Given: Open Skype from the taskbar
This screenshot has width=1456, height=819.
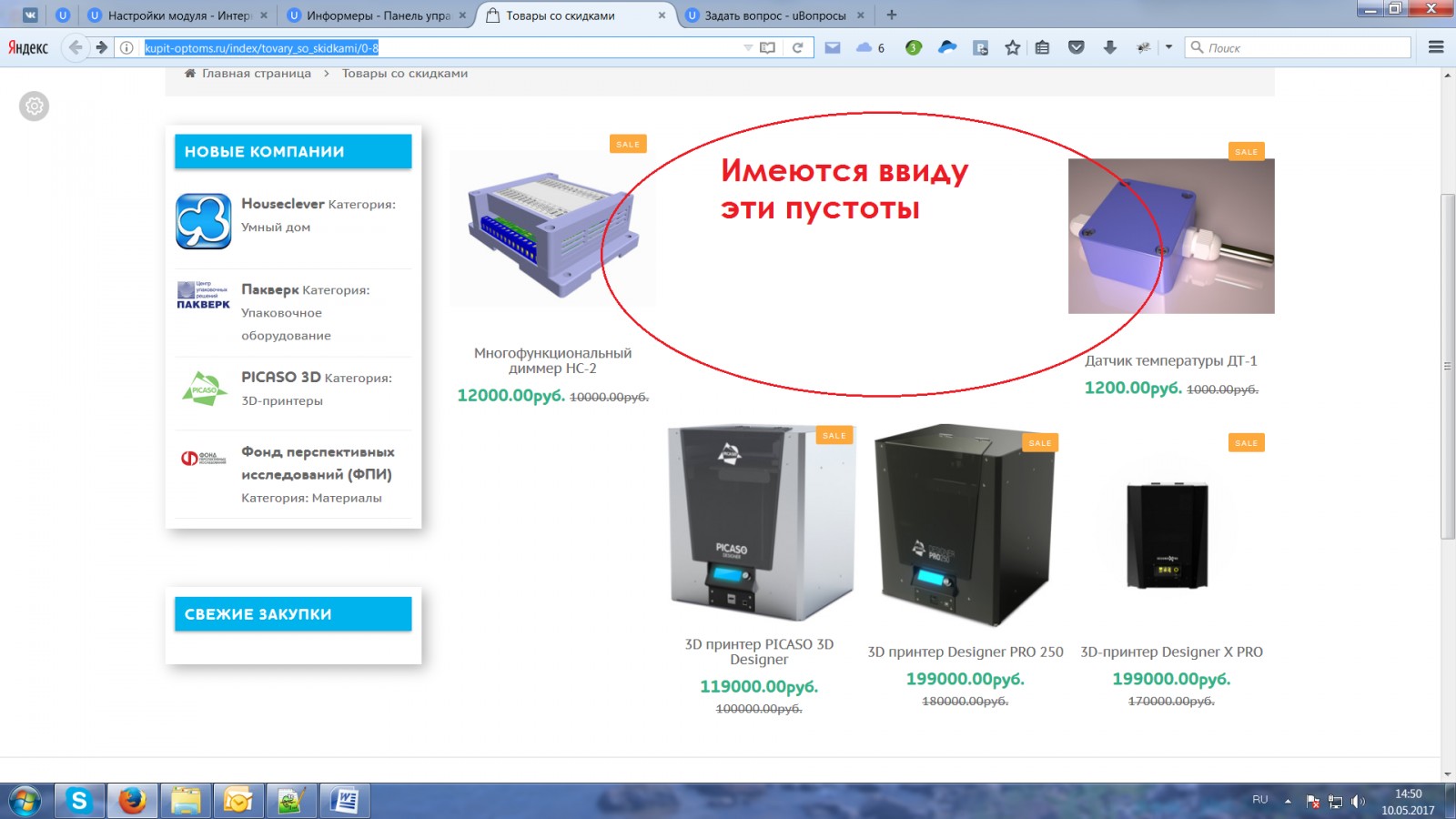Looking at the screenshot, I should [79, 801].
